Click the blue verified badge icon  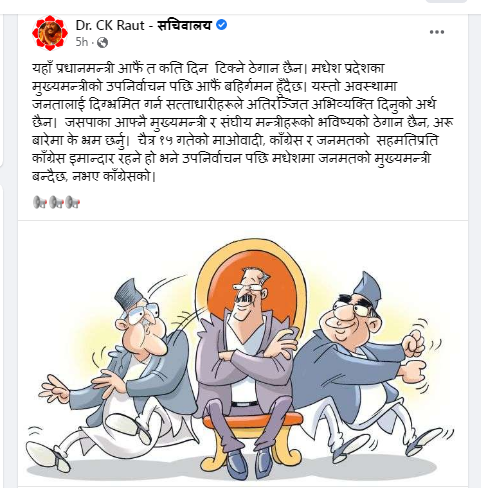(222, 25)
